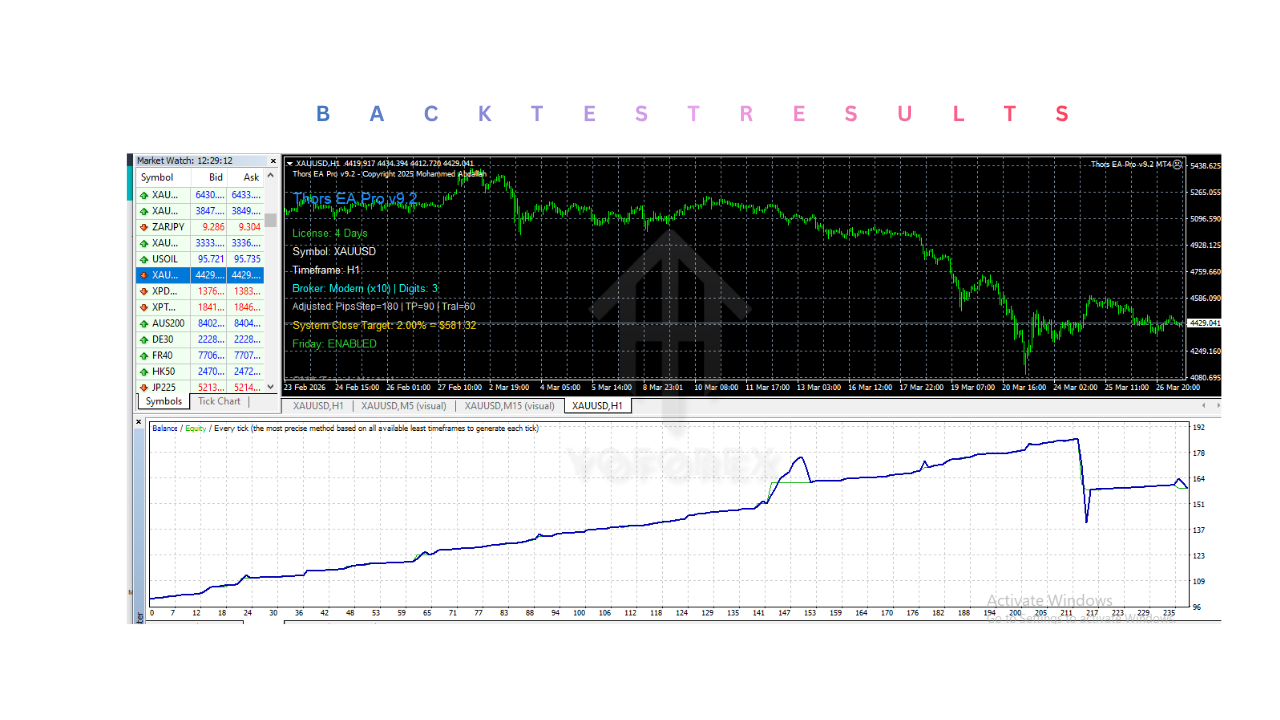Screen dimensions: 1280x720
Task: Click the red down-arrow icon beside JP225
Action: pyautogui.click(x=142, y=387)
